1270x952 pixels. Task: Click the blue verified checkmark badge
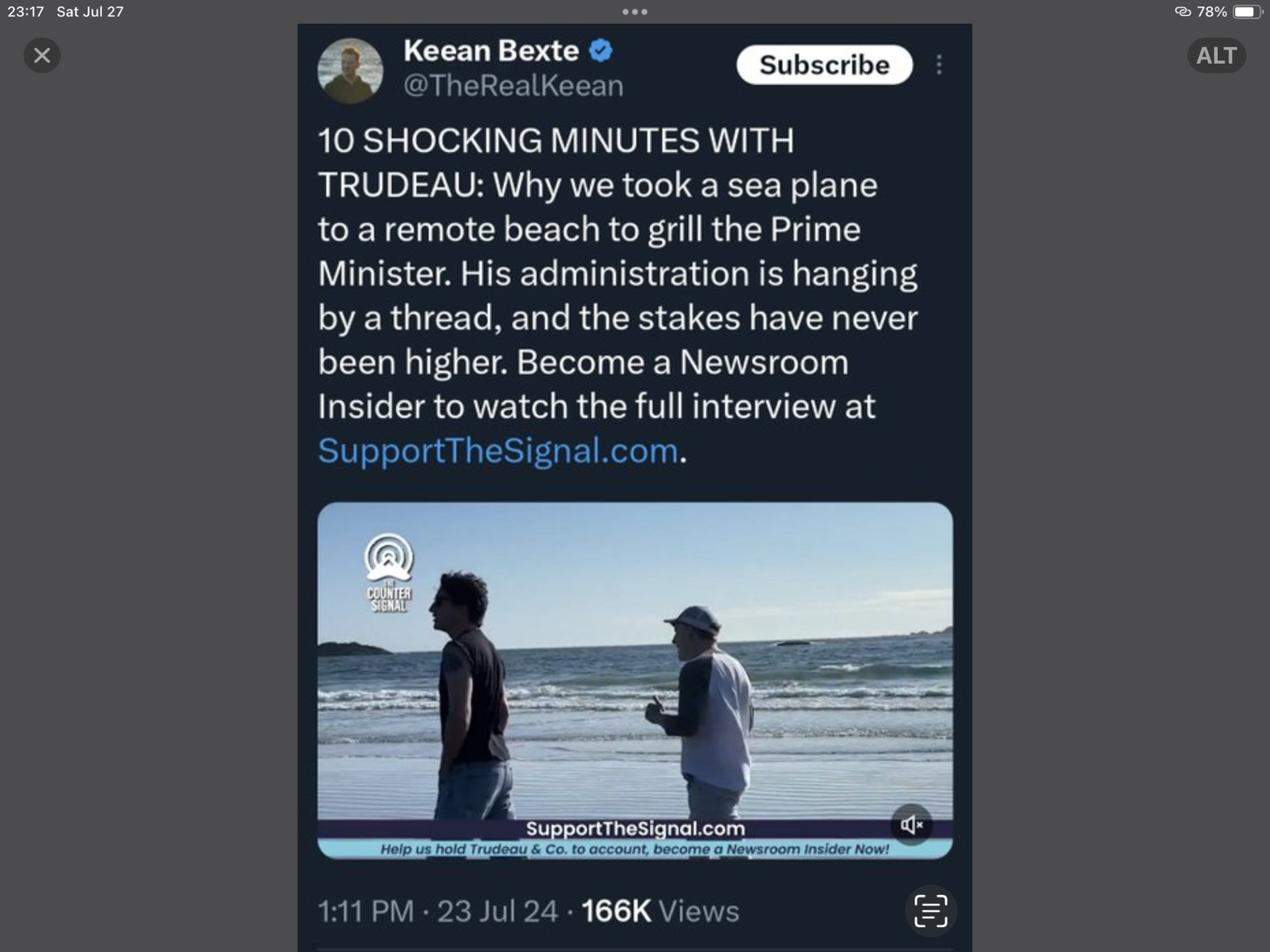click(601, 50)
